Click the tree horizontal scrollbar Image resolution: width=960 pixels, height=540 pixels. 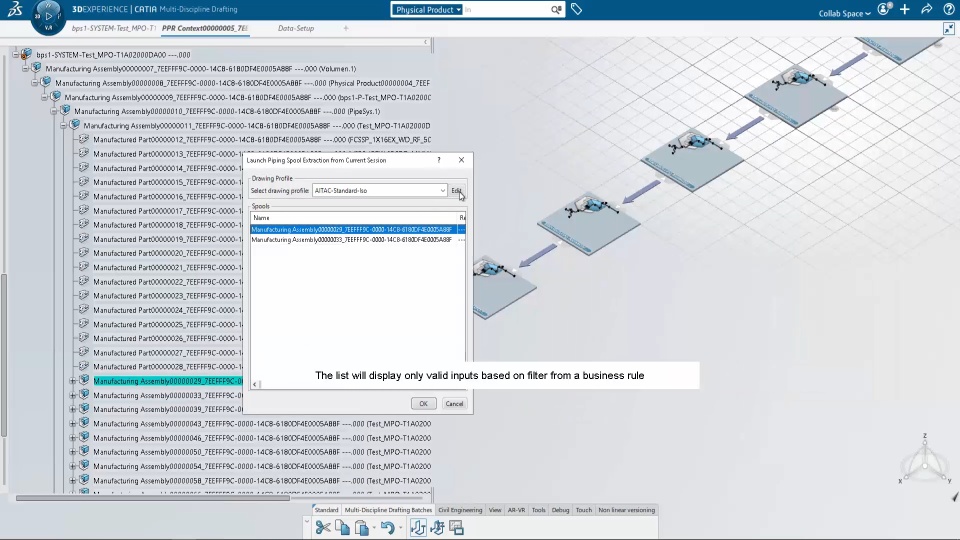point(152,498)
